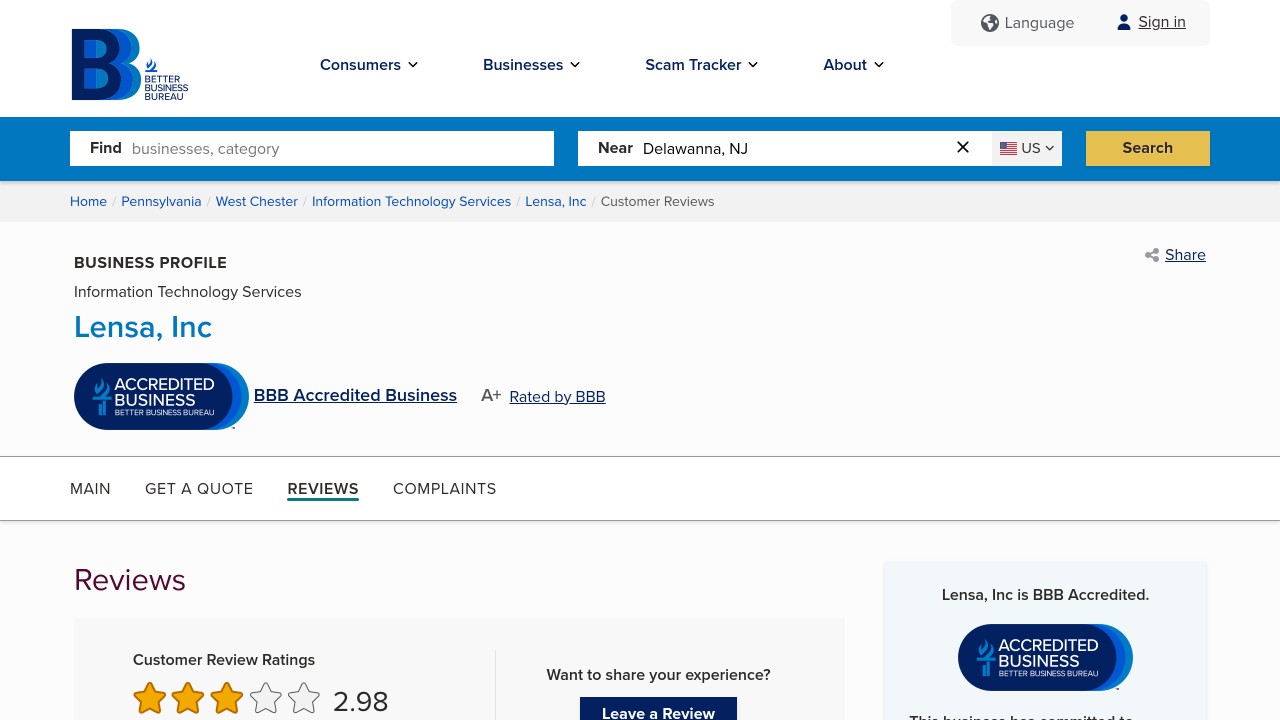Viewport: 1280px width, 720px height.
Task: Open the West Chester breadcrumb
Action: [257, 201]
